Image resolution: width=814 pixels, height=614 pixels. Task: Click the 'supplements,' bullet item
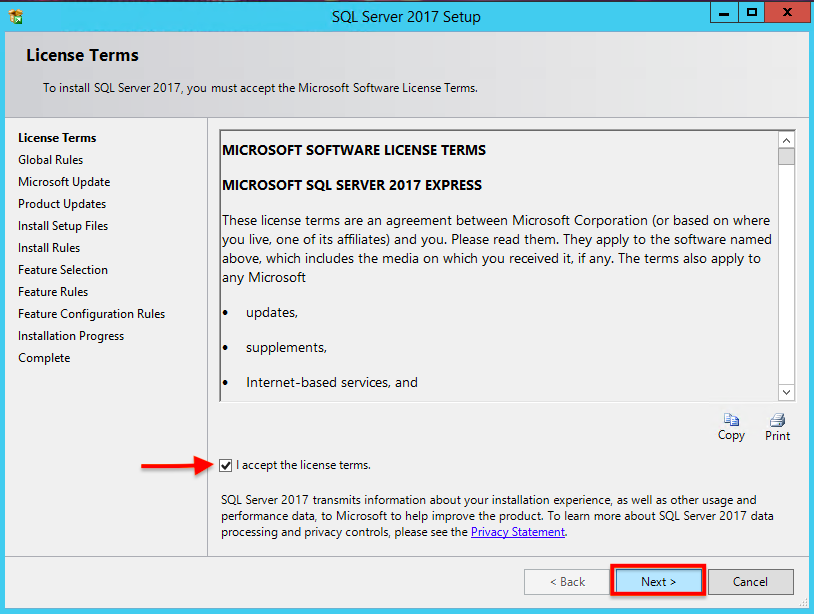[x=286, y=347]
